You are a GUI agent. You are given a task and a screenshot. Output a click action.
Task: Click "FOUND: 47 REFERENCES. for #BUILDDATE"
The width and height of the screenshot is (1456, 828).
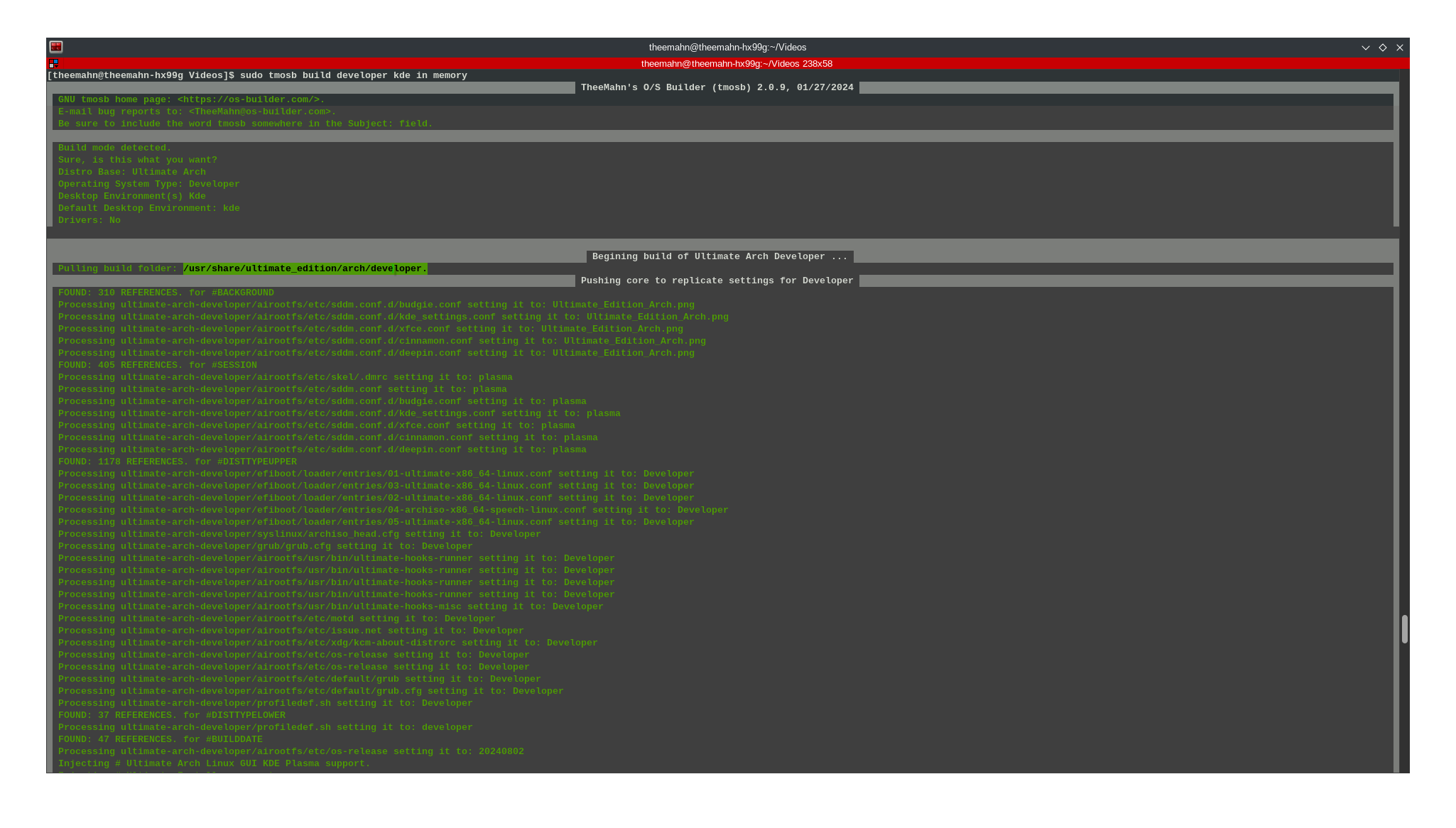[x=161, y=739]
